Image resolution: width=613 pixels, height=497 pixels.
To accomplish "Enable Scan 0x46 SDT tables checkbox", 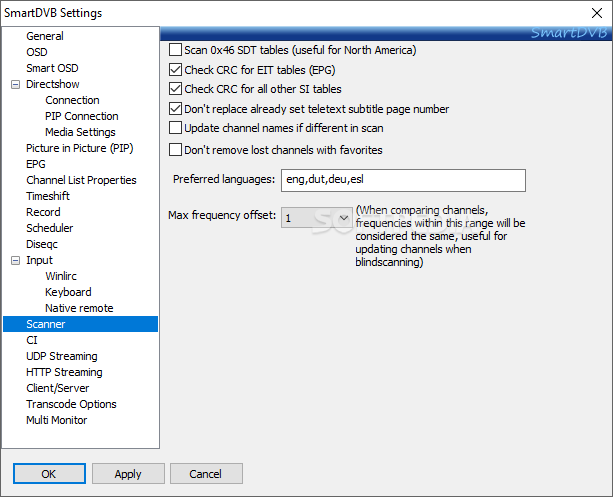I will pyautogui.click(x=175, y=50).
